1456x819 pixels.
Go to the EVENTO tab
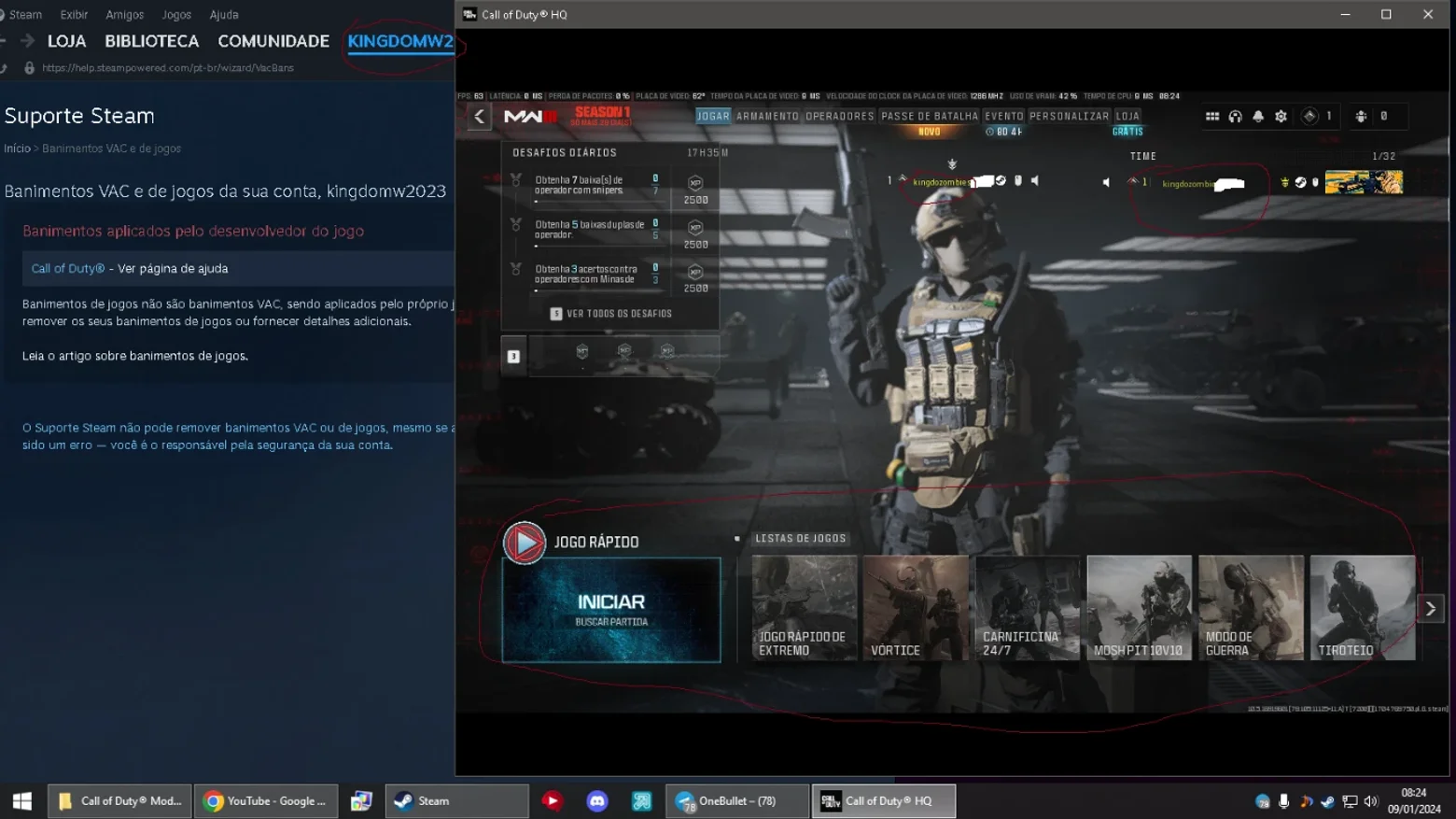coord(1004,117)
